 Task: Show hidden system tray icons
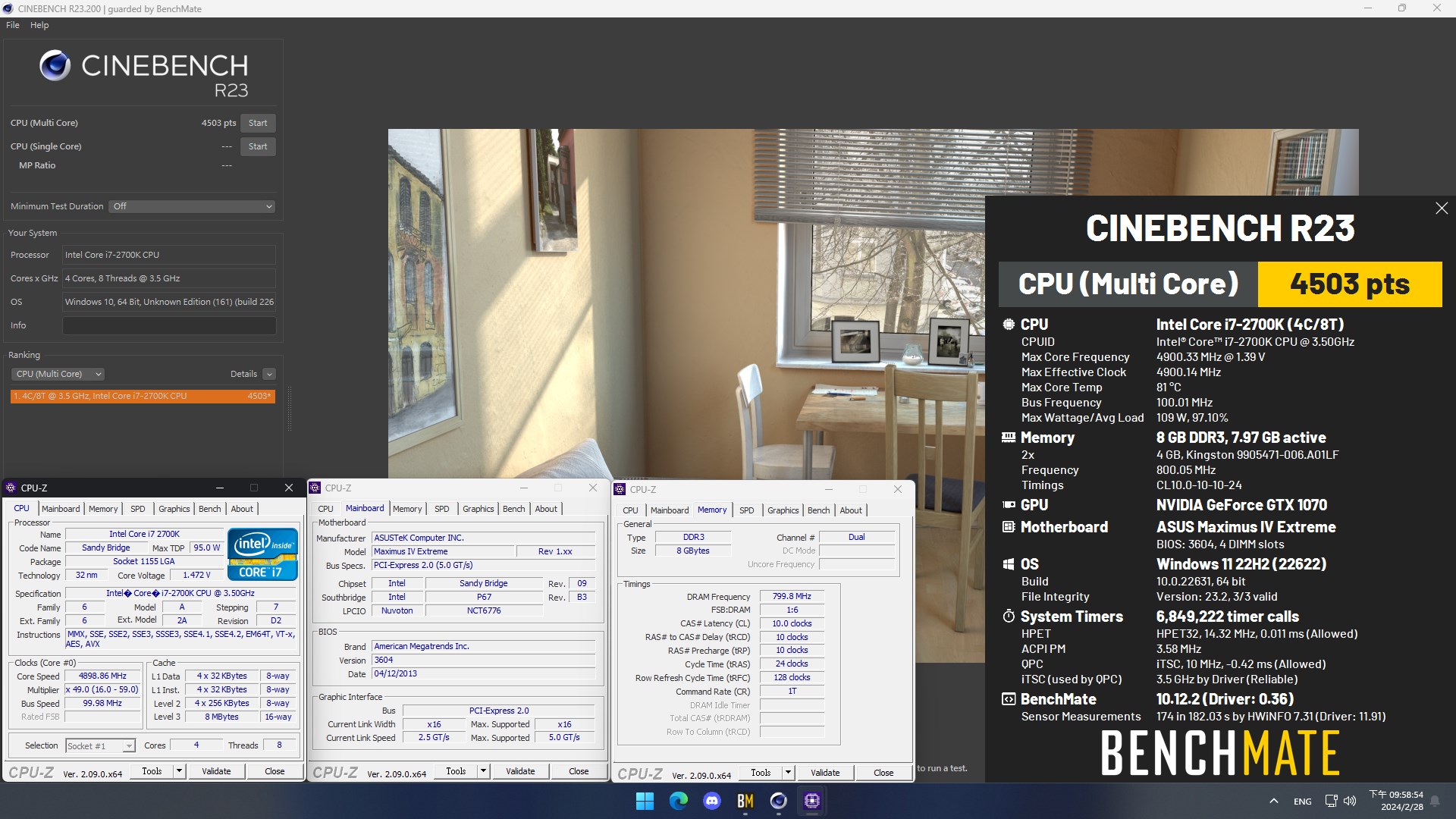tap(1274, 801)
